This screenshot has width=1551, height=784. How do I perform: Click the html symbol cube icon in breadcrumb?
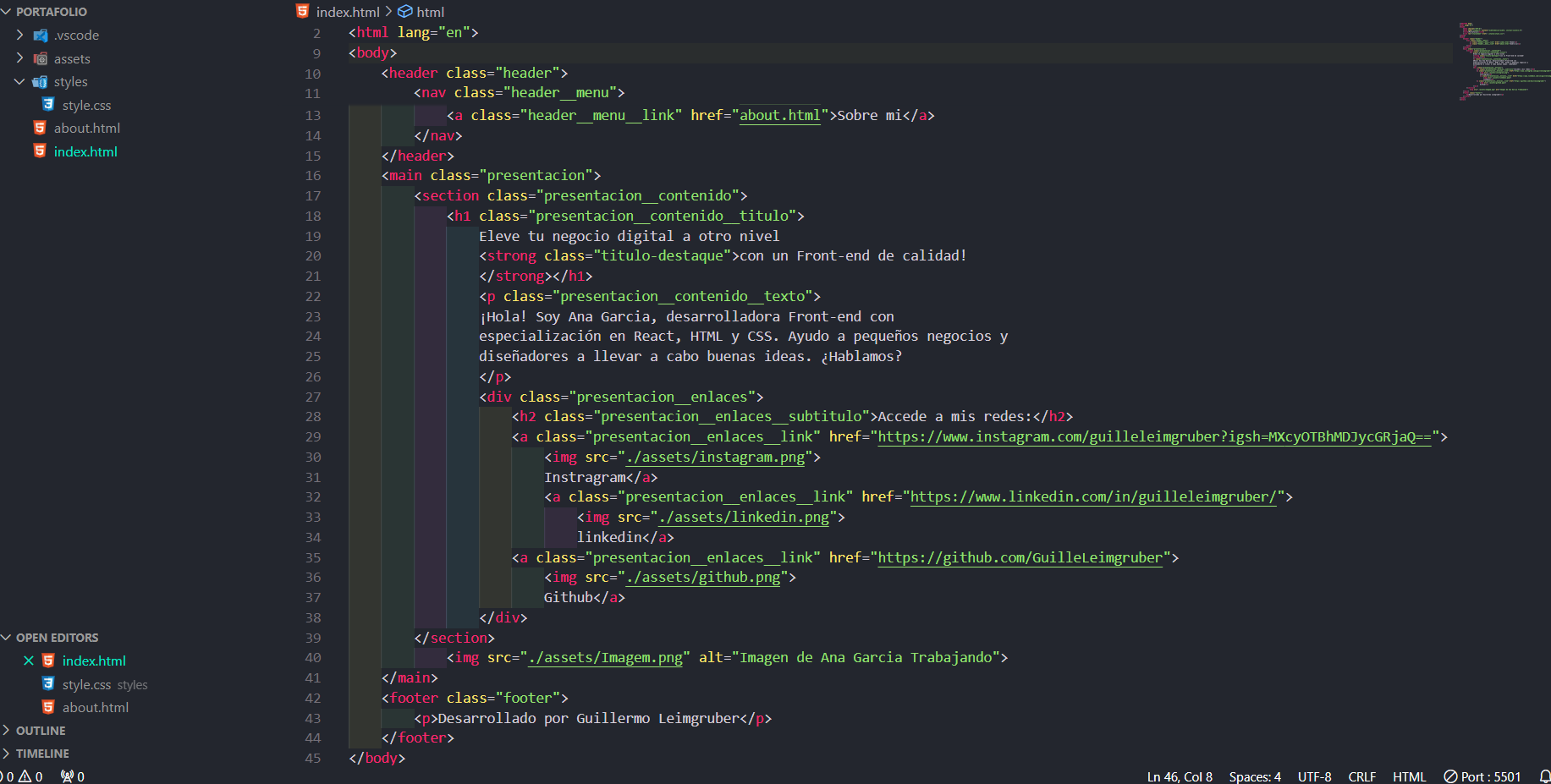pos(405,12)
